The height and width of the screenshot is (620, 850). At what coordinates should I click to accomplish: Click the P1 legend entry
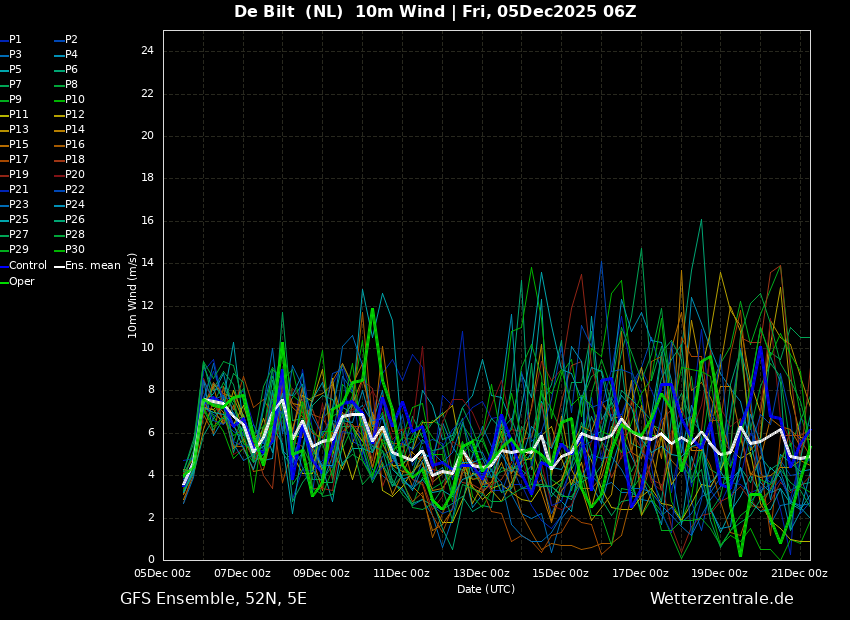point(11,40)
